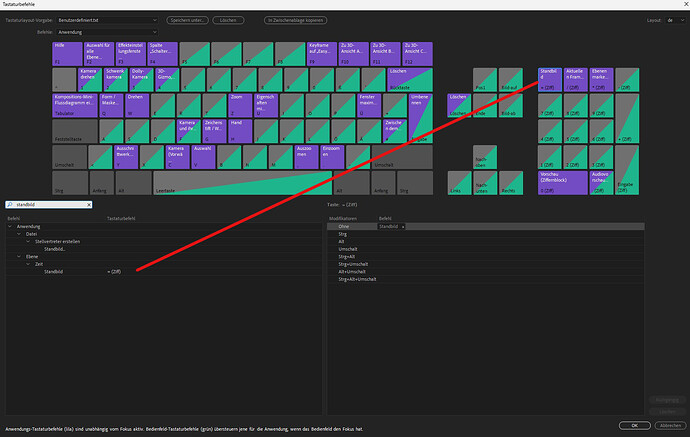Select the Y key labeled Ausschnittwerkzeug

click(126, 157)
